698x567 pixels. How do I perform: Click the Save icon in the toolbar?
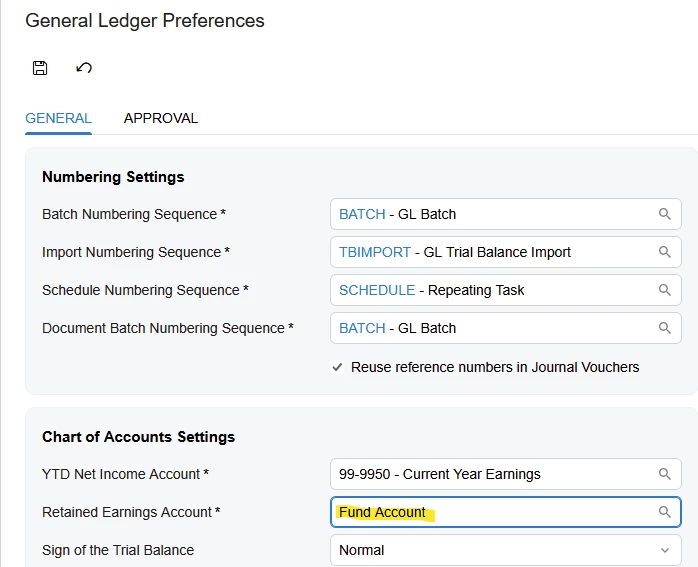[40, 68]
